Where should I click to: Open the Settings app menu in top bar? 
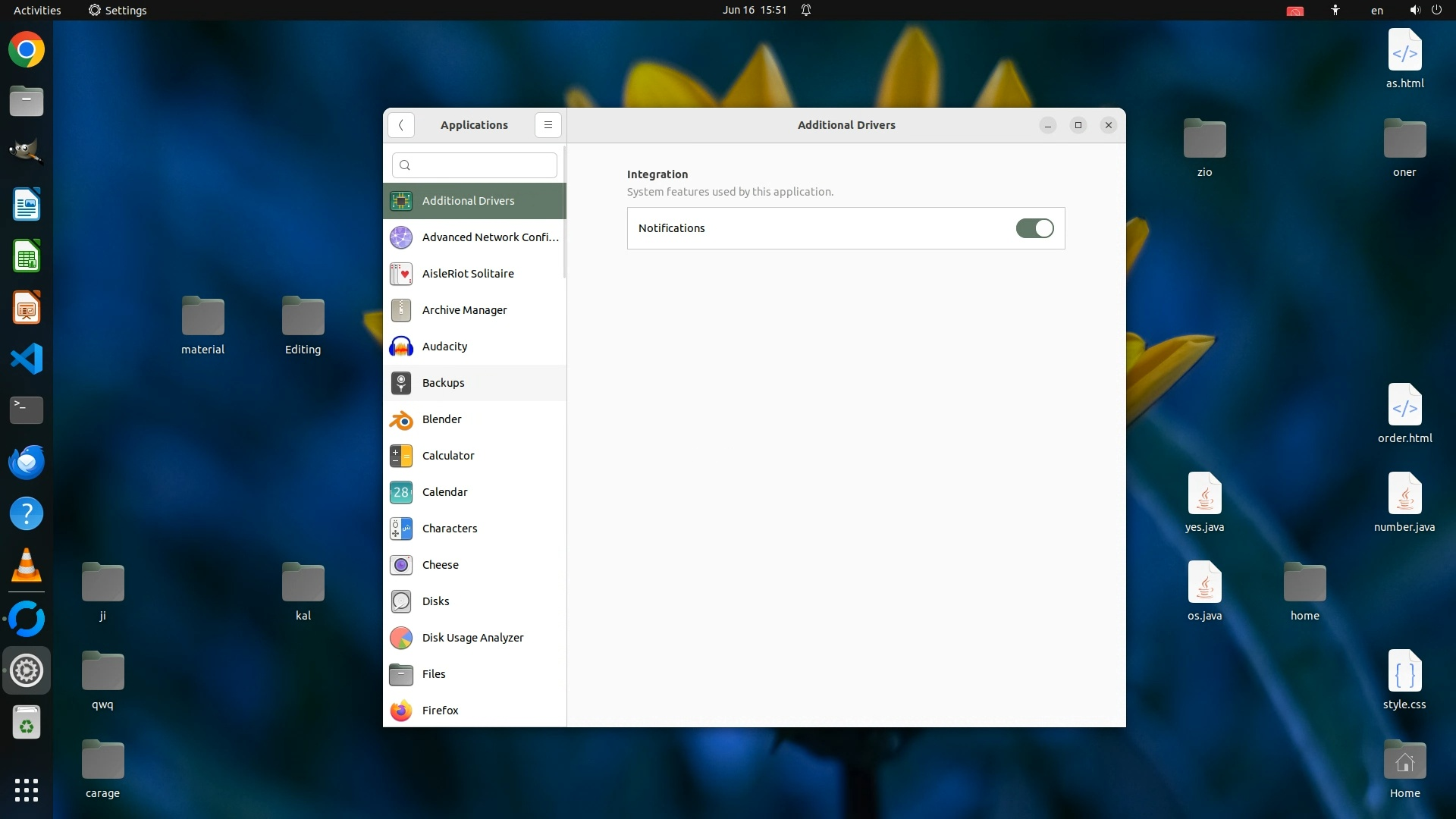118,10
